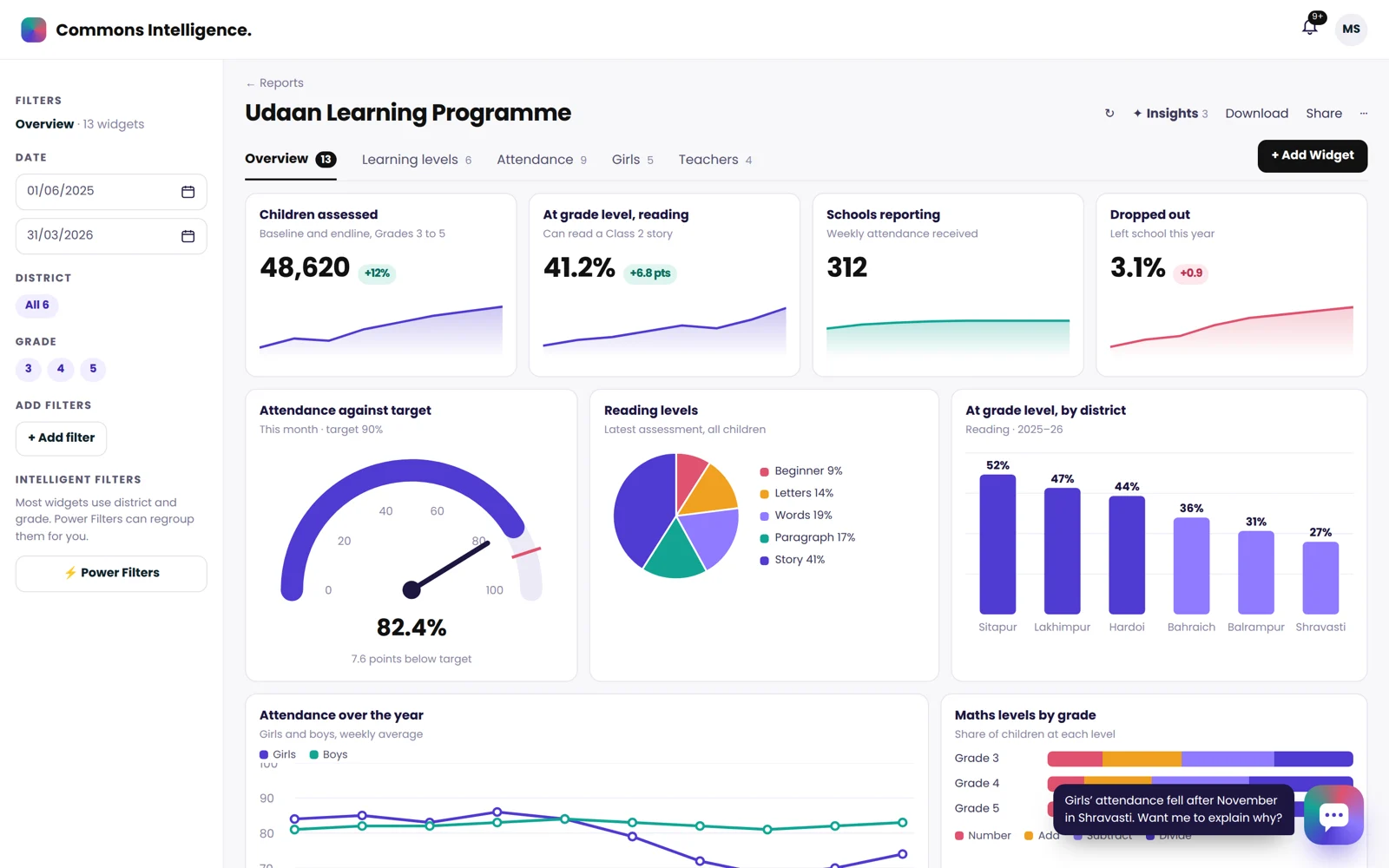Toggle Grade 5 filter chip

(93, 369)
